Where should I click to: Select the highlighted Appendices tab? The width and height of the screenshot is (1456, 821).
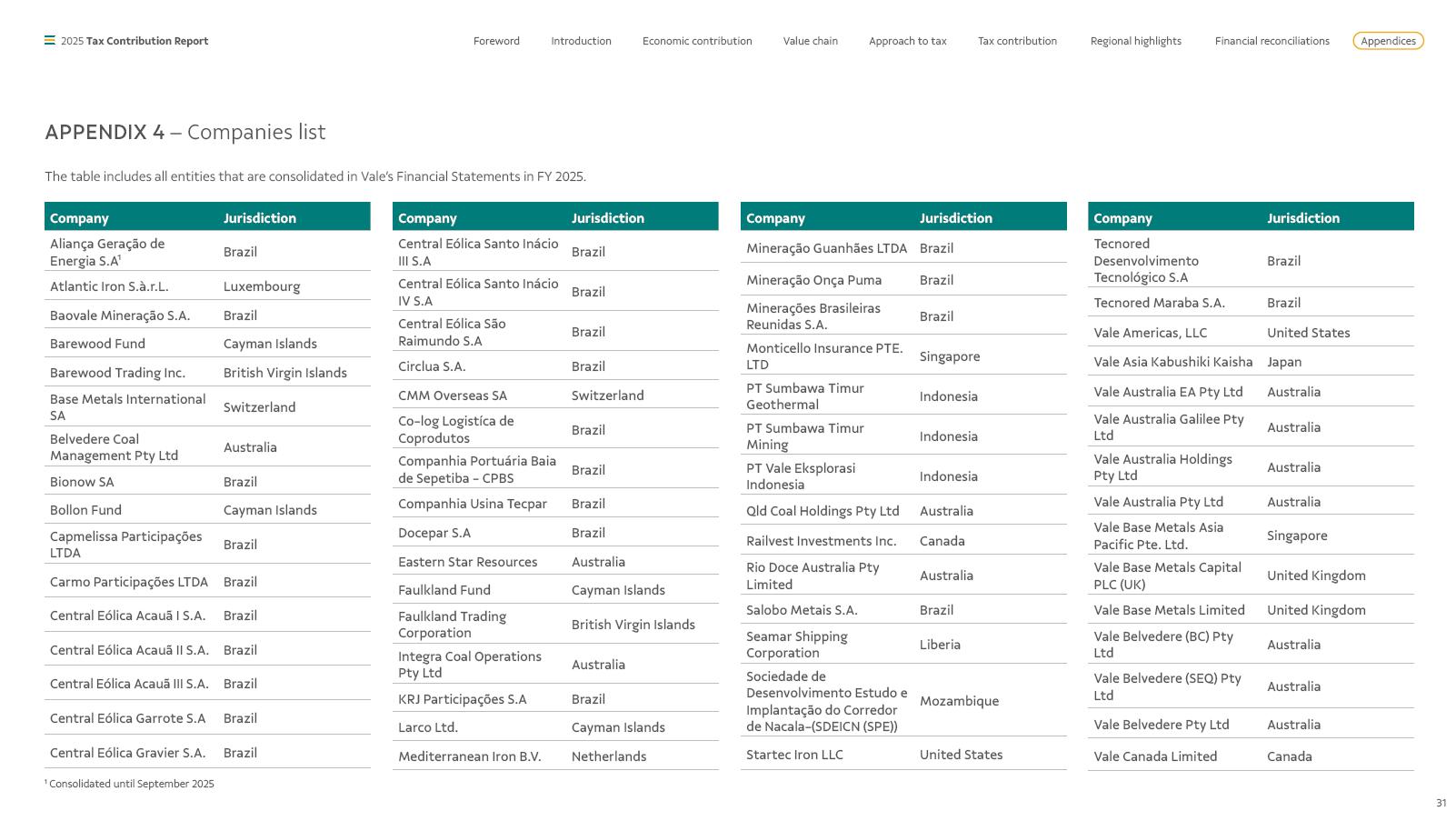click(1388, 41)
